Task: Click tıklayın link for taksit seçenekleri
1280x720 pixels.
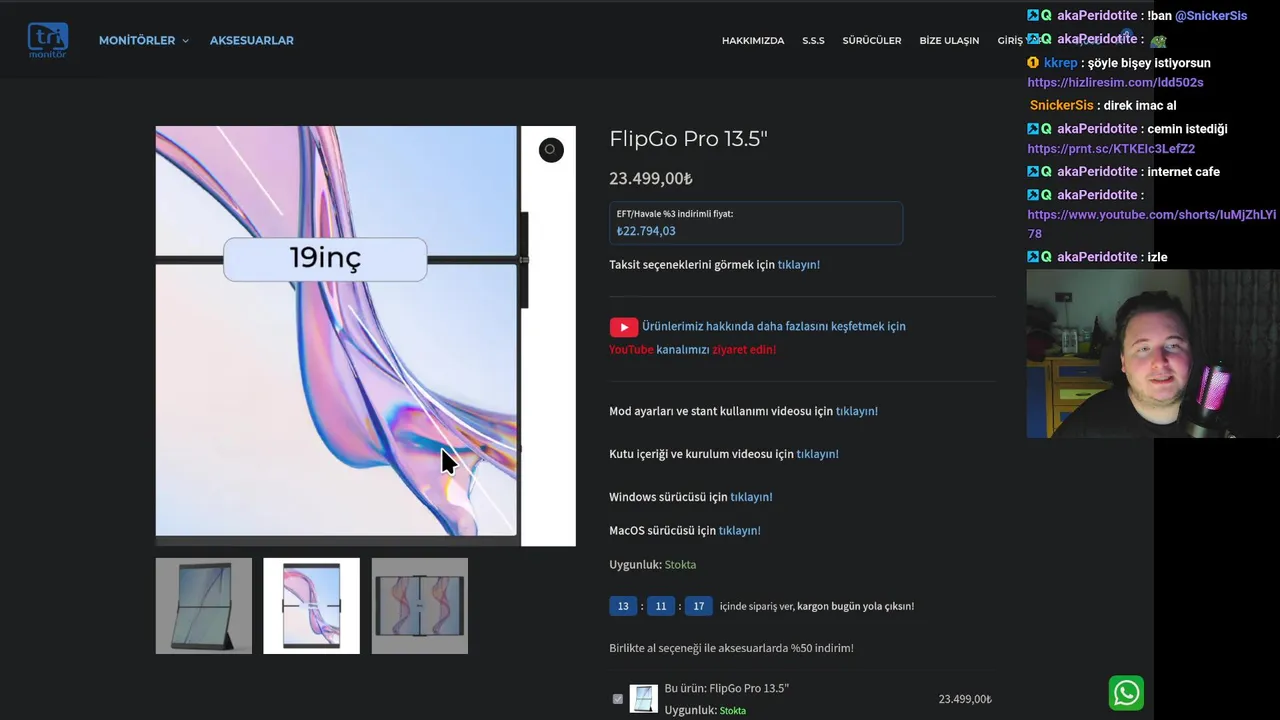Action: click(x=799, y=265)
